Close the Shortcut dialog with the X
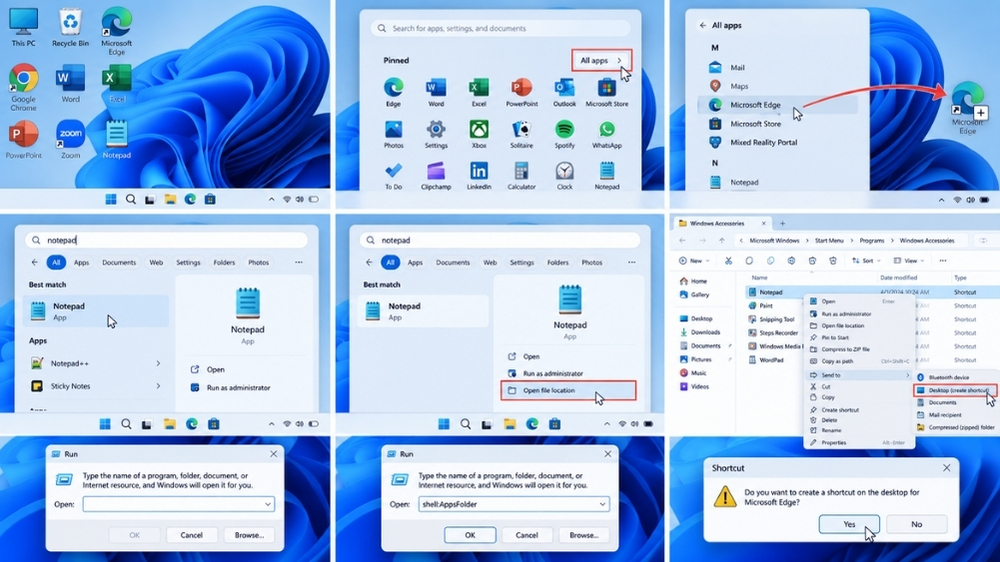Image resolution: width=1000 pixels, height=562 pixels. (x=946, y=468)
